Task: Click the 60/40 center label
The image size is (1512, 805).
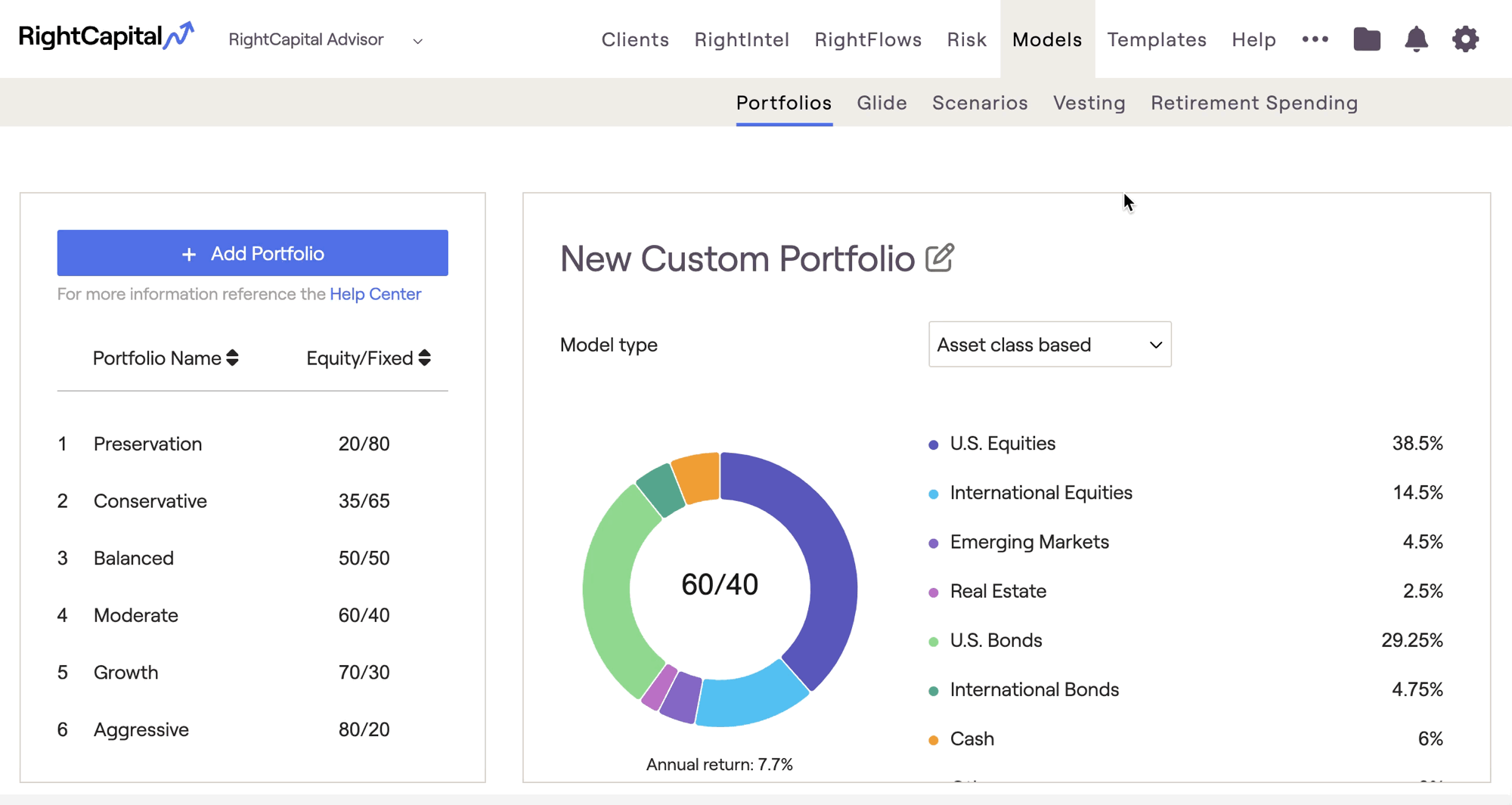Action: click(720, 584)
